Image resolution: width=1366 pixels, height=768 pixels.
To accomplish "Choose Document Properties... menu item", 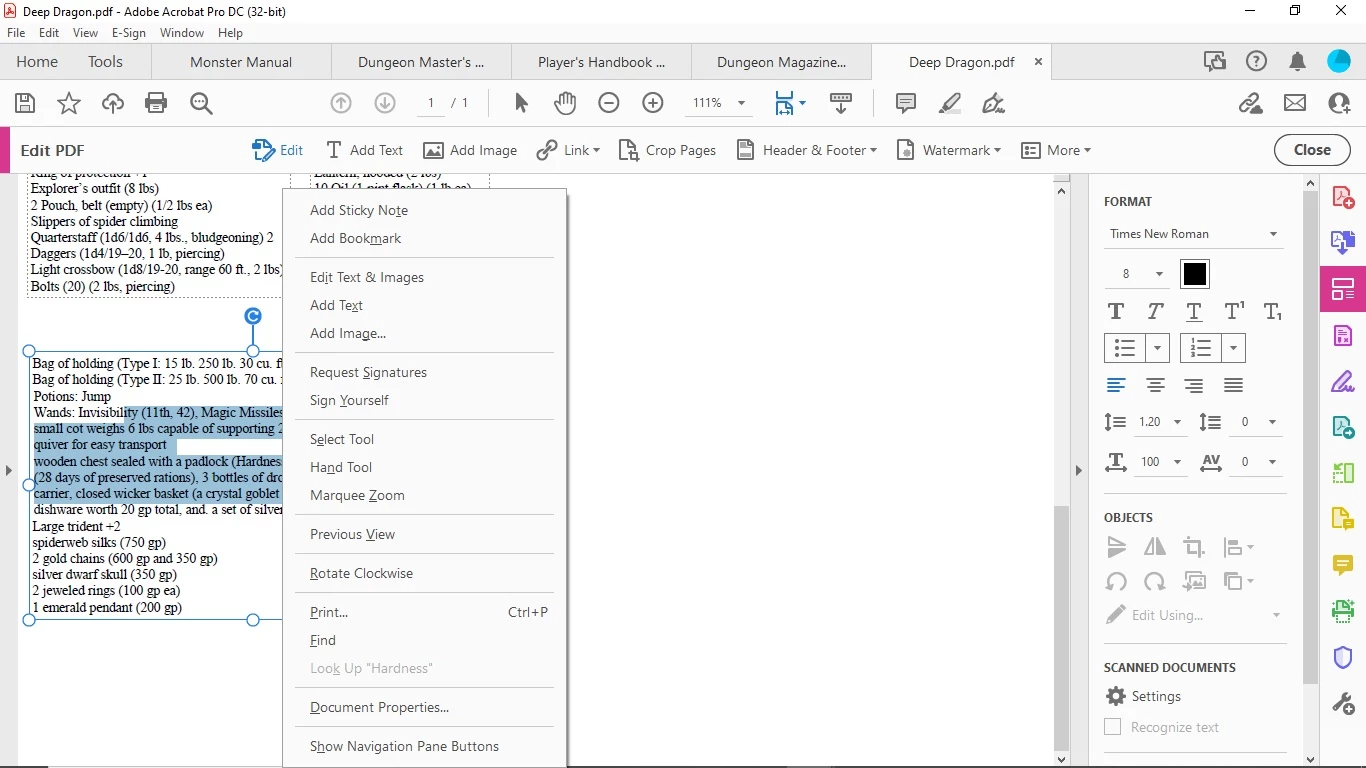I will [379, 707].
